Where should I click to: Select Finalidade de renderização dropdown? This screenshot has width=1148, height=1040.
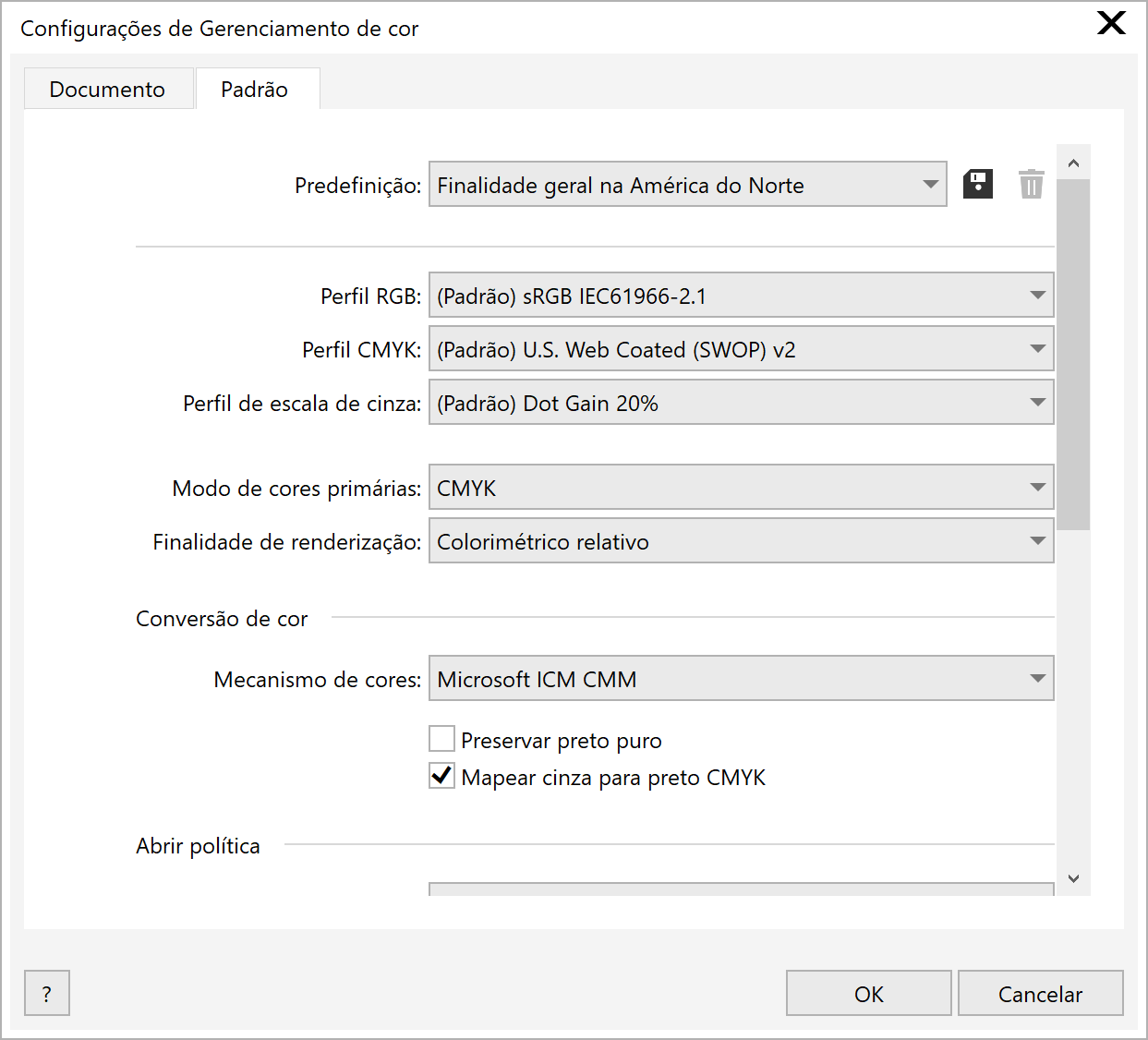[x=741, y=541]
